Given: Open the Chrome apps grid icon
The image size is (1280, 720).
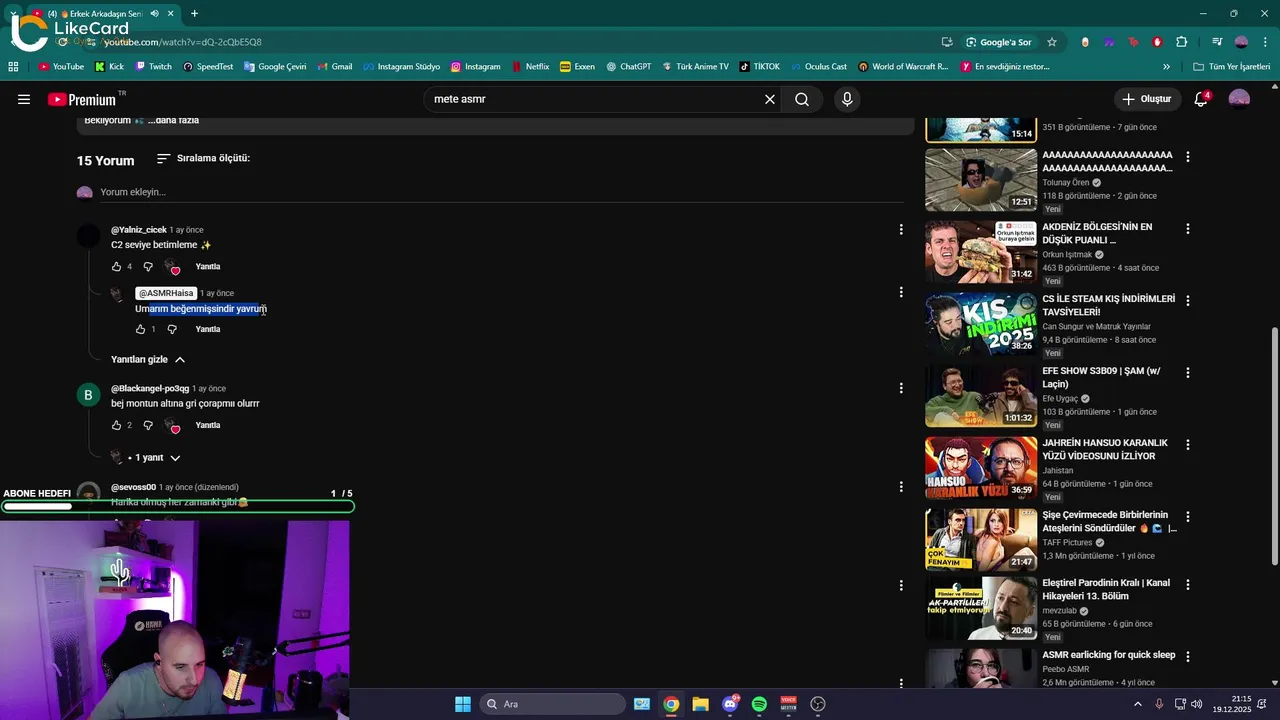Looking at the screenshot, I should click(x=13, y=67).
